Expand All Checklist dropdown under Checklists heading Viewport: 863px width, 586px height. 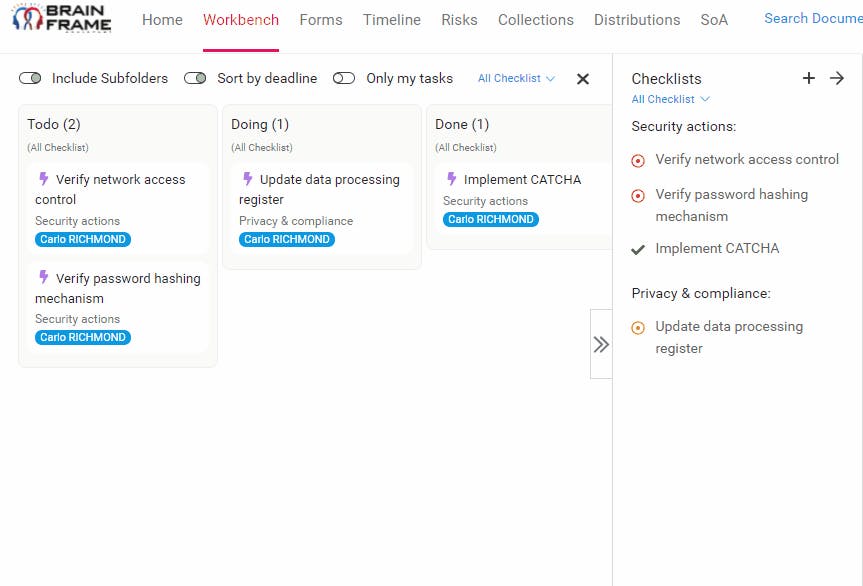670,99
